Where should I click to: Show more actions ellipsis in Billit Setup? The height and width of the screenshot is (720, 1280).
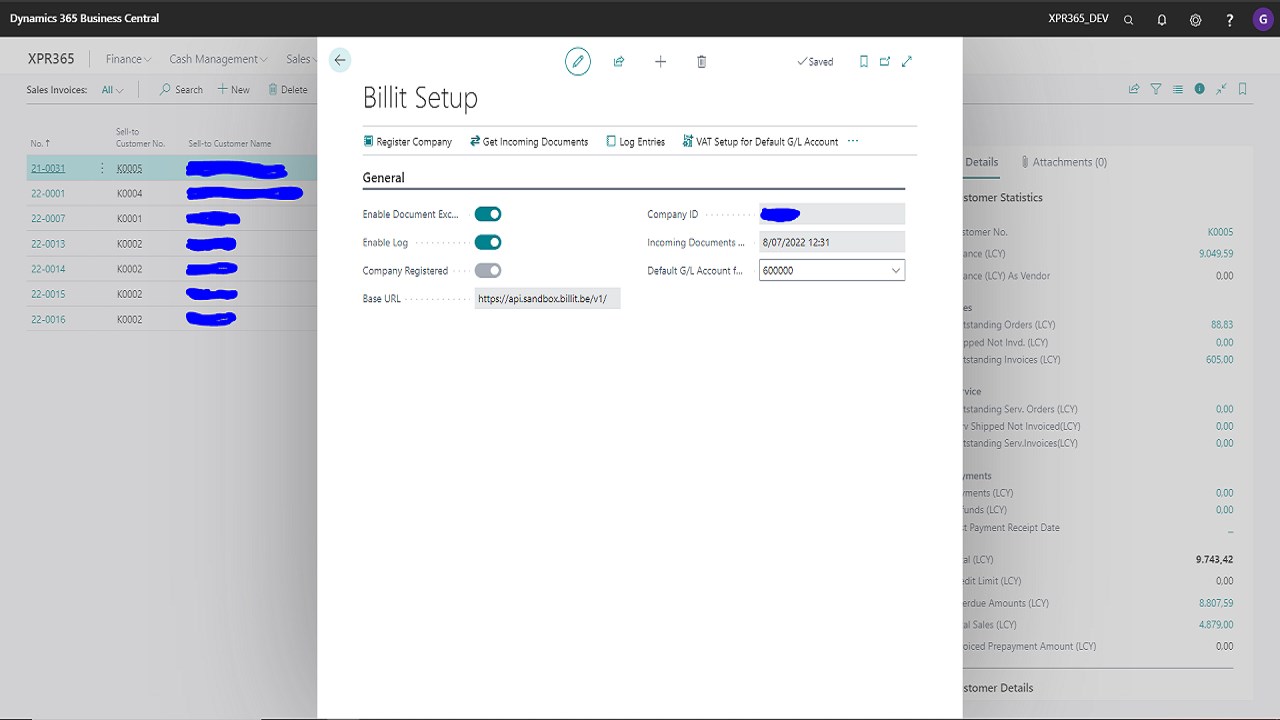coord(853,141)
